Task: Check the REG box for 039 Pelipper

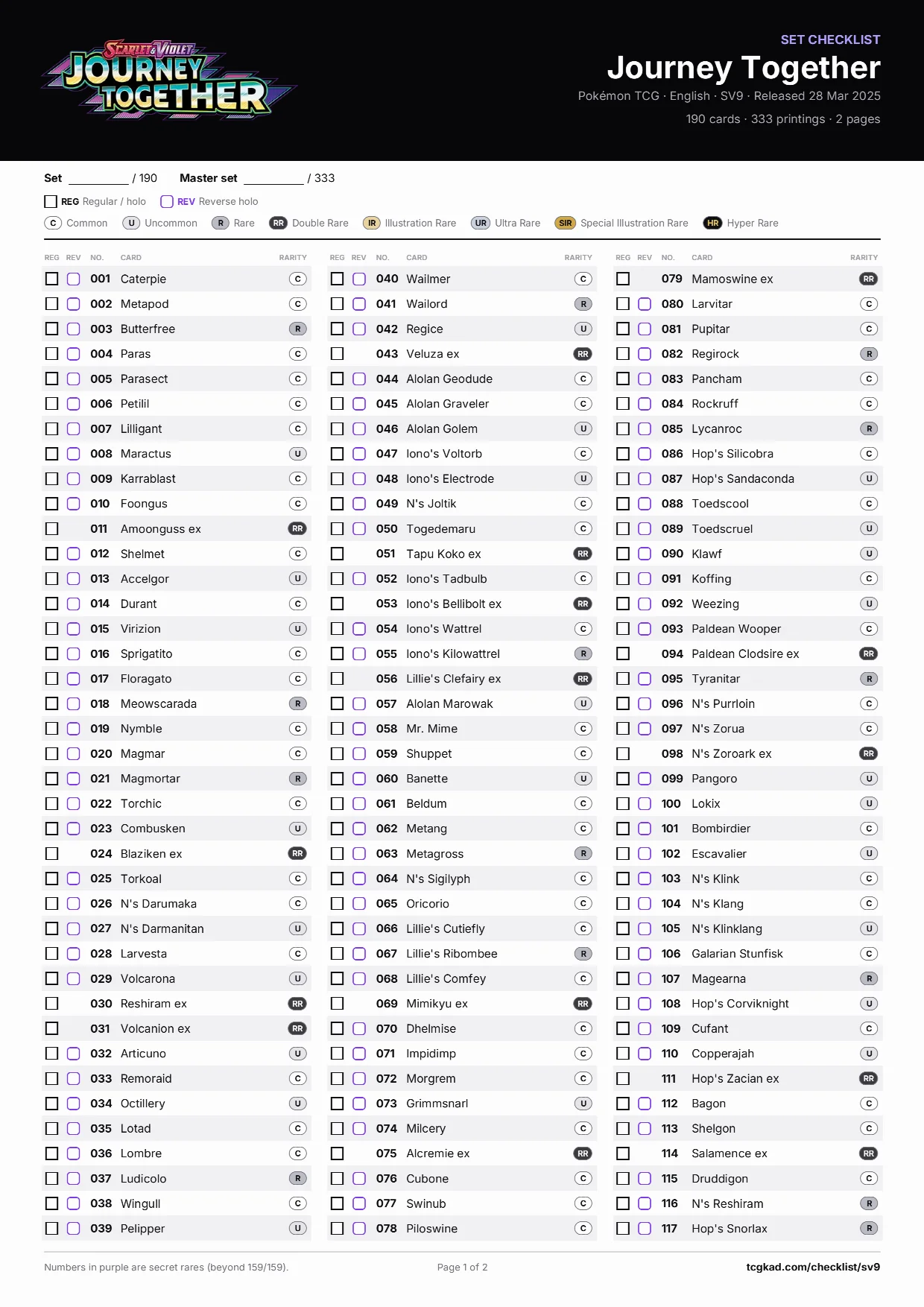Action: point(51,1228)
